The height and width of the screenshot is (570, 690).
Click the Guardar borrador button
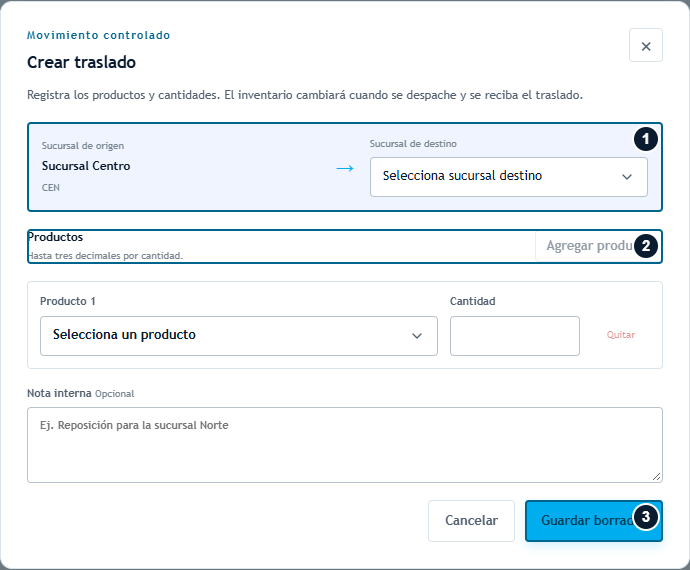point(593,520)
